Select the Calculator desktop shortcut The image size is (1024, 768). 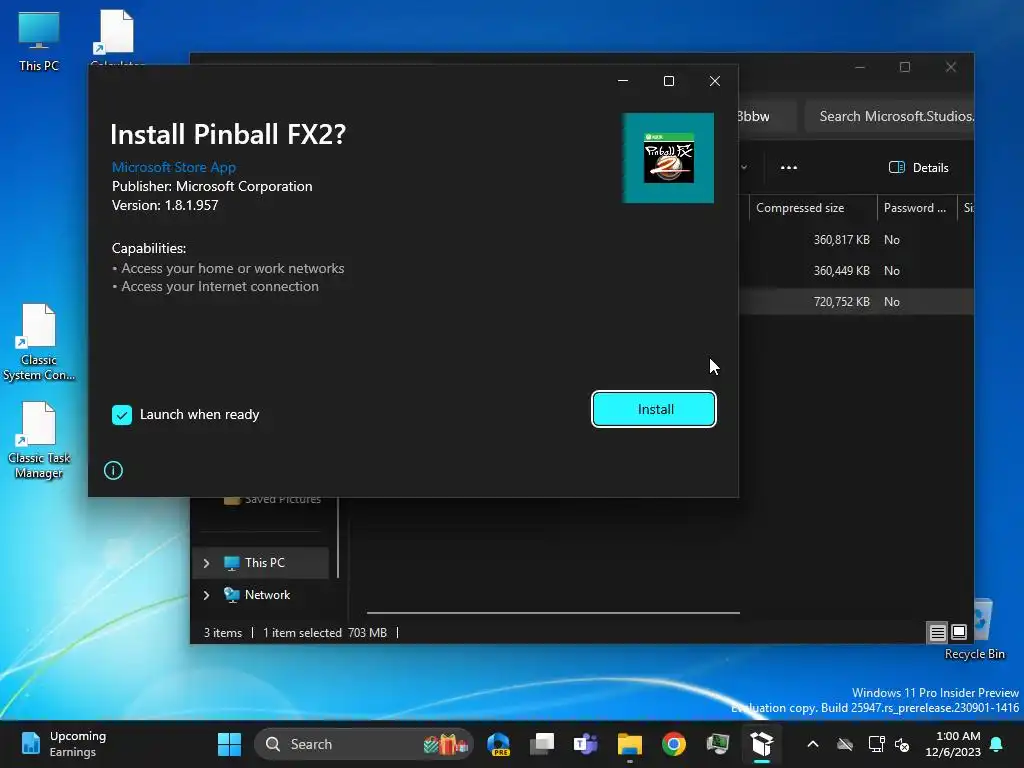(117, 38)
